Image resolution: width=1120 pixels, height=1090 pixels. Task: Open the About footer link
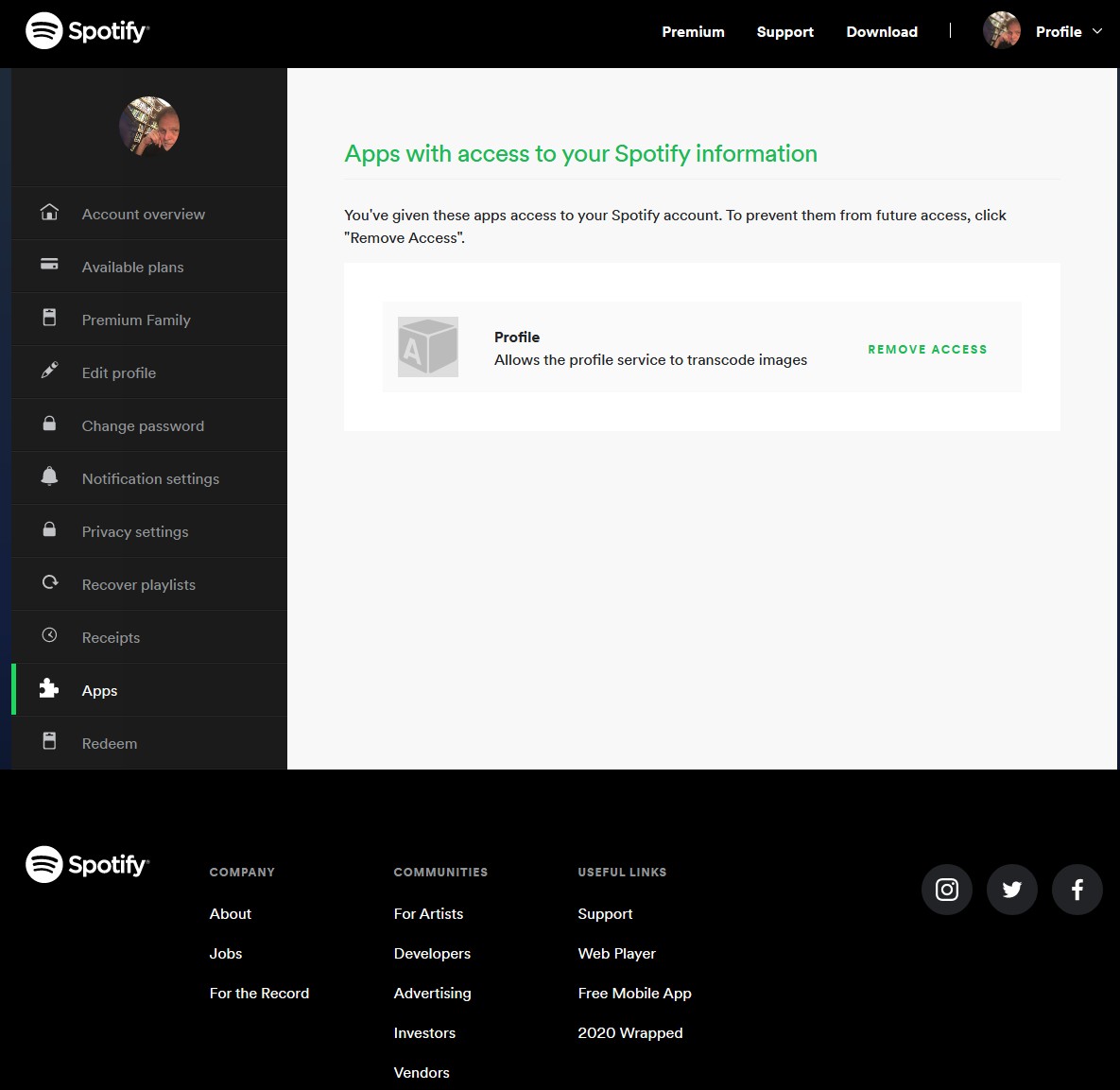click(230, 913)
